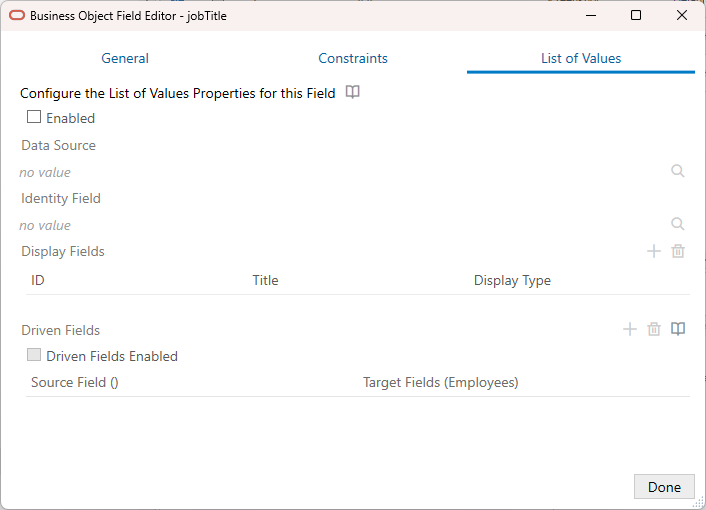The width and height of the screenshot is (706, 510).
Task: Open Driven Fields help book icon
Action: click(x=678, y=329)
